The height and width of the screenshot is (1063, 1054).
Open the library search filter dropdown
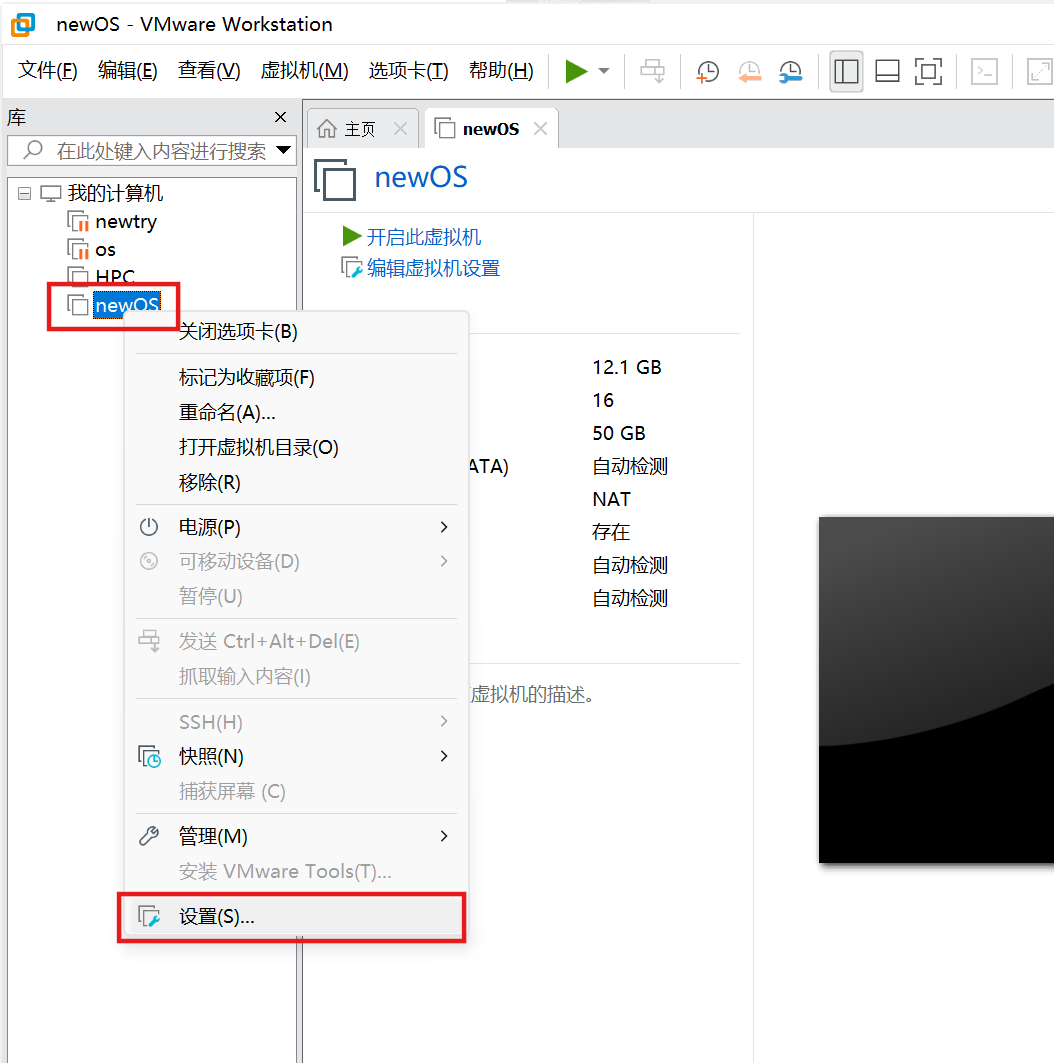pos(283,151)
